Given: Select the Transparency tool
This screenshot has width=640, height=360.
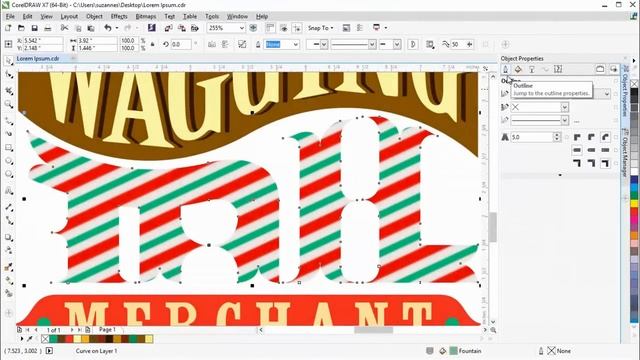Looking at the screenshot, I should pyautogui.click(x=9, y=250).
